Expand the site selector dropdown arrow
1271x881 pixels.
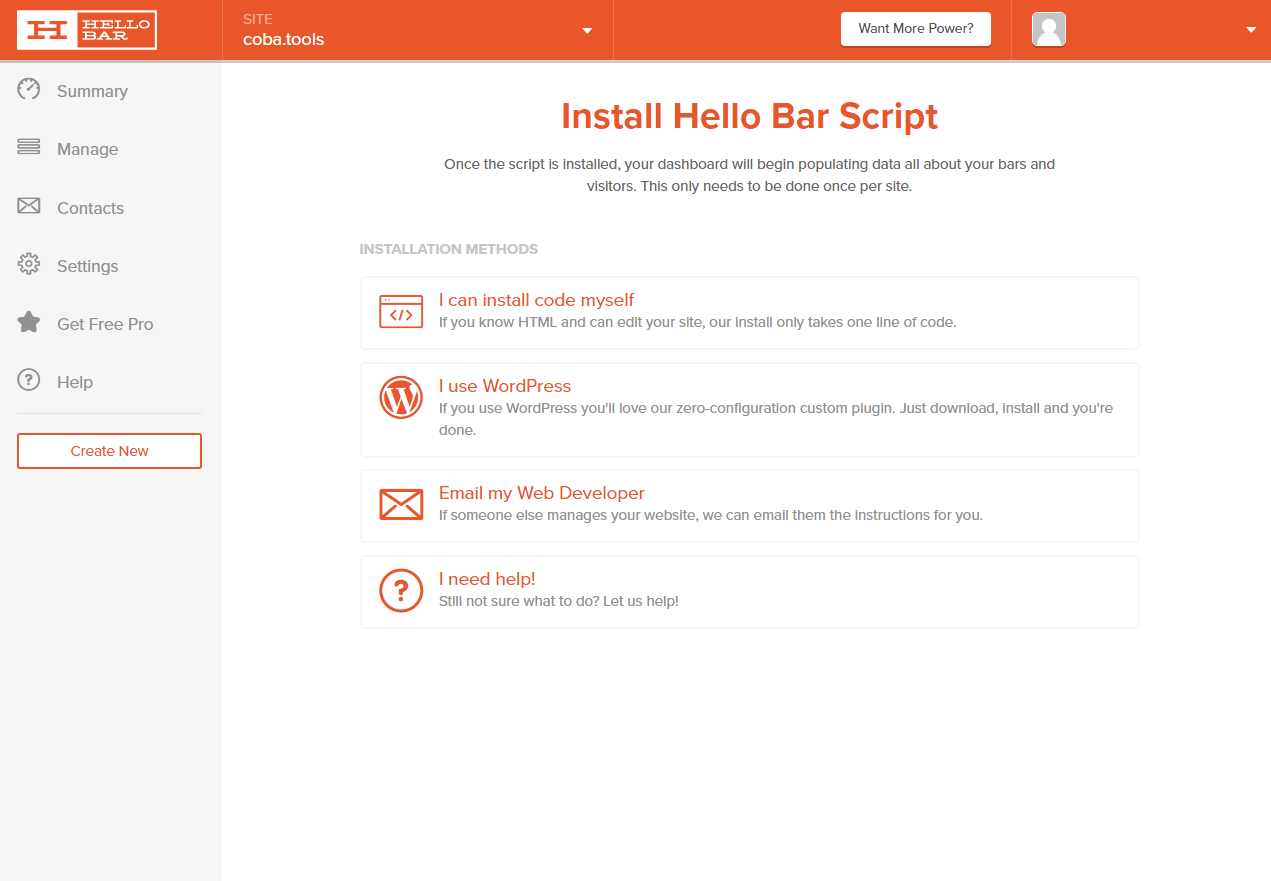click(588, 30)
